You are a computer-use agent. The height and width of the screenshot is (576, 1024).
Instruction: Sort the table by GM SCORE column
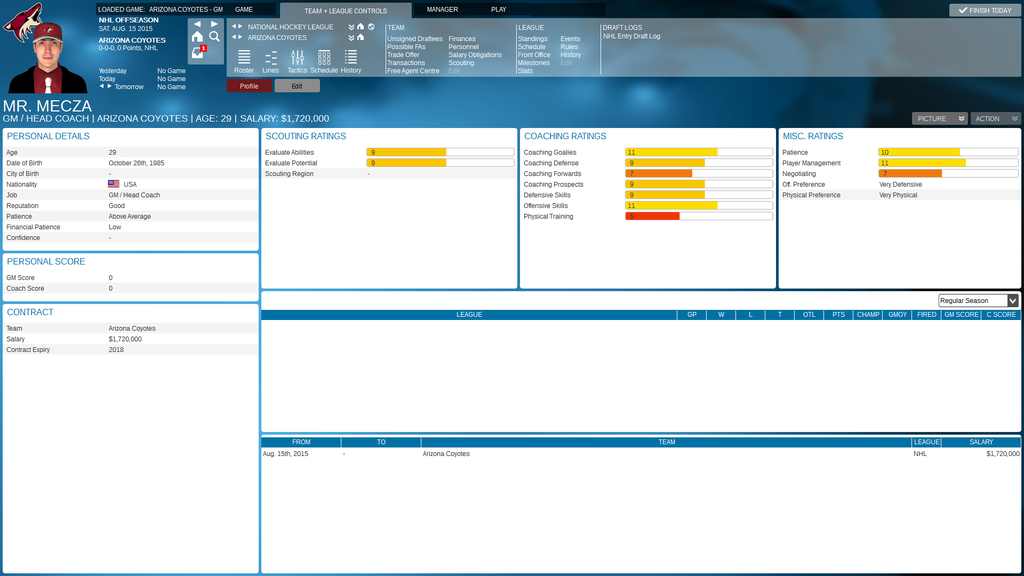pos(961,315)
